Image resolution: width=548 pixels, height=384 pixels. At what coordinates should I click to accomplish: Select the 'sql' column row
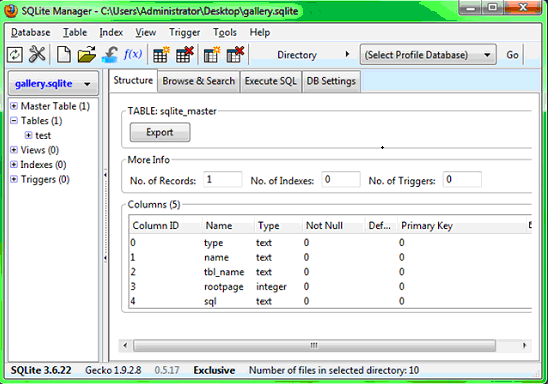(x=330, y=301)
